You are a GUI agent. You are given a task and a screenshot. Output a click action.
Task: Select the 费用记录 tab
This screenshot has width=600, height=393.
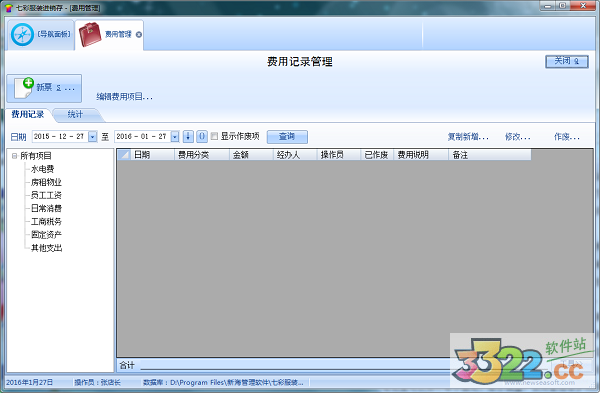tap(28, 114)
